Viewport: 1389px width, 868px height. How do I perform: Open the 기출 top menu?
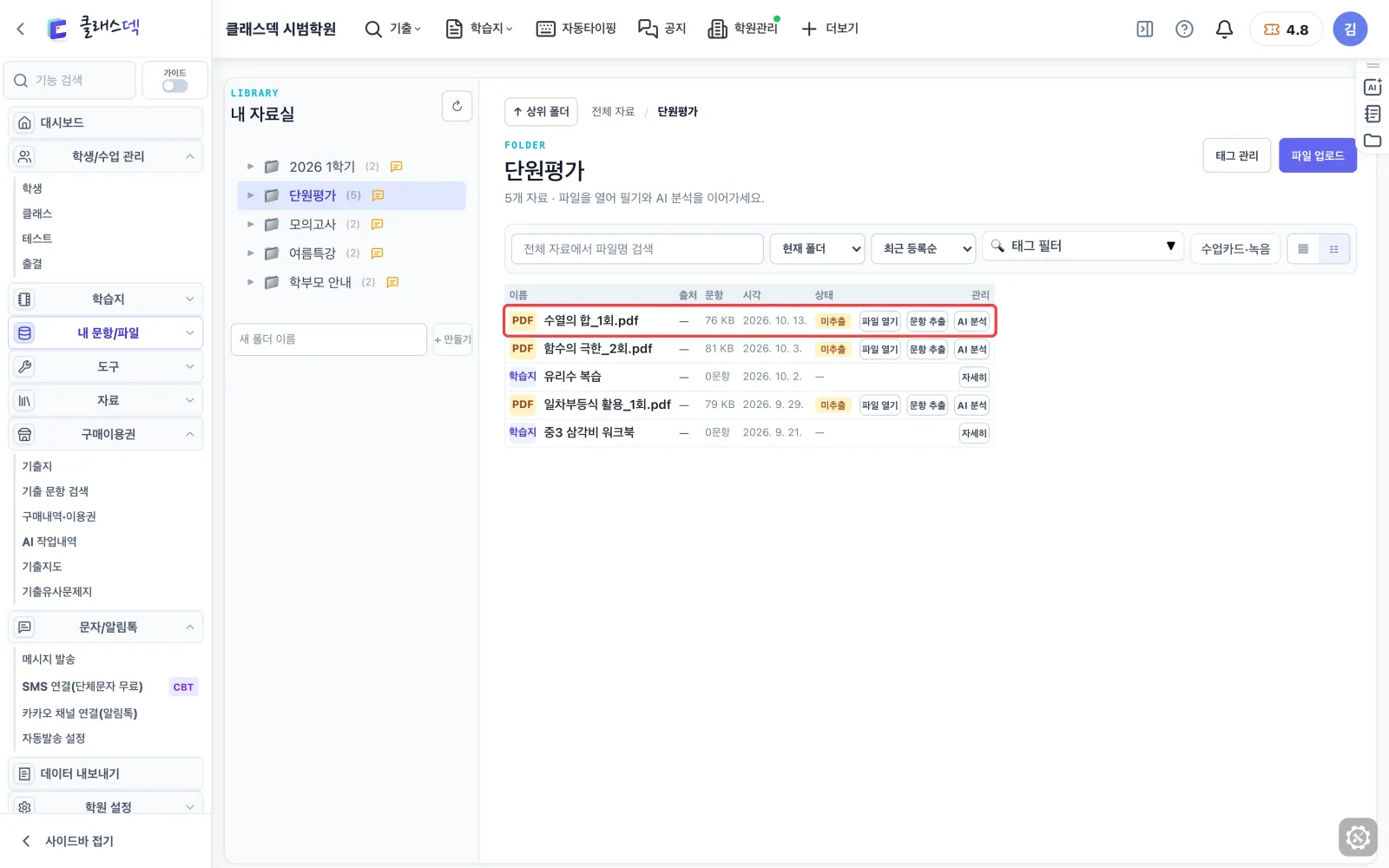click(393, 30)
